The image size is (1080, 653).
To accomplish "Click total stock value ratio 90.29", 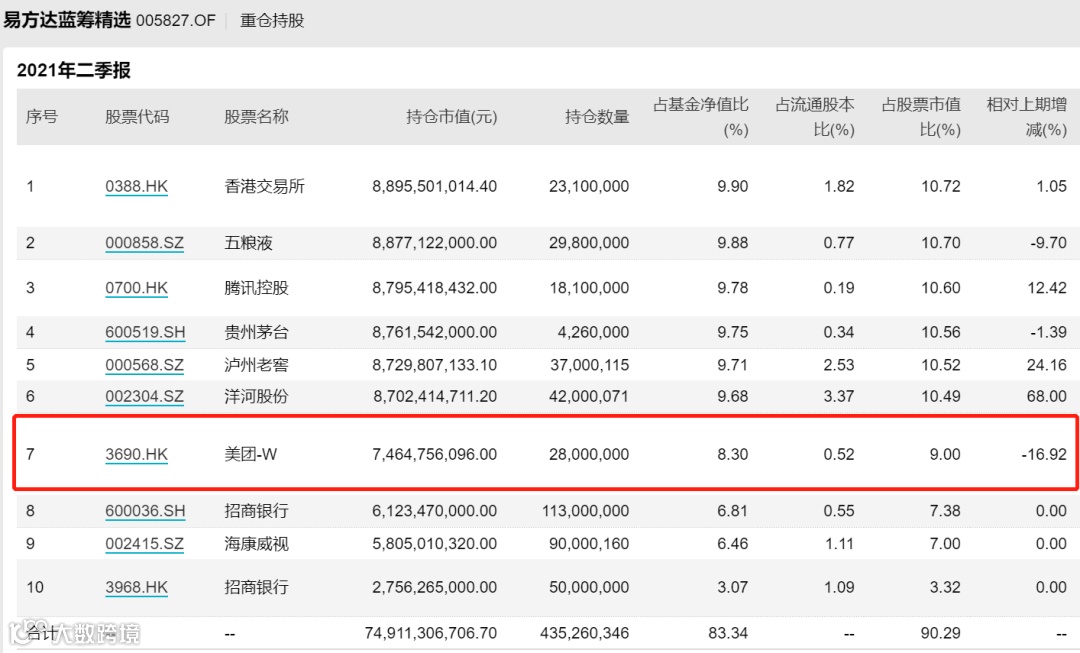I will pos(941,632).
